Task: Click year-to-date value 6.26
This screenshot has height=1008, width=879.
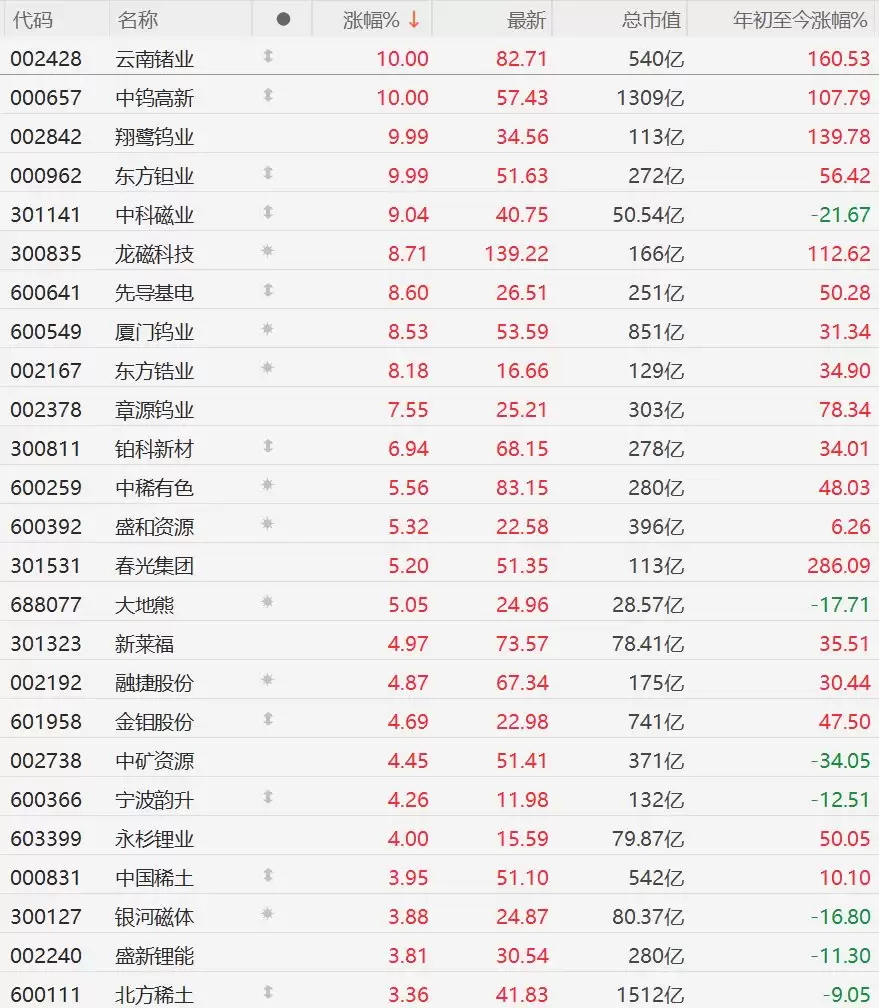Action: click(x=851, y=527)
